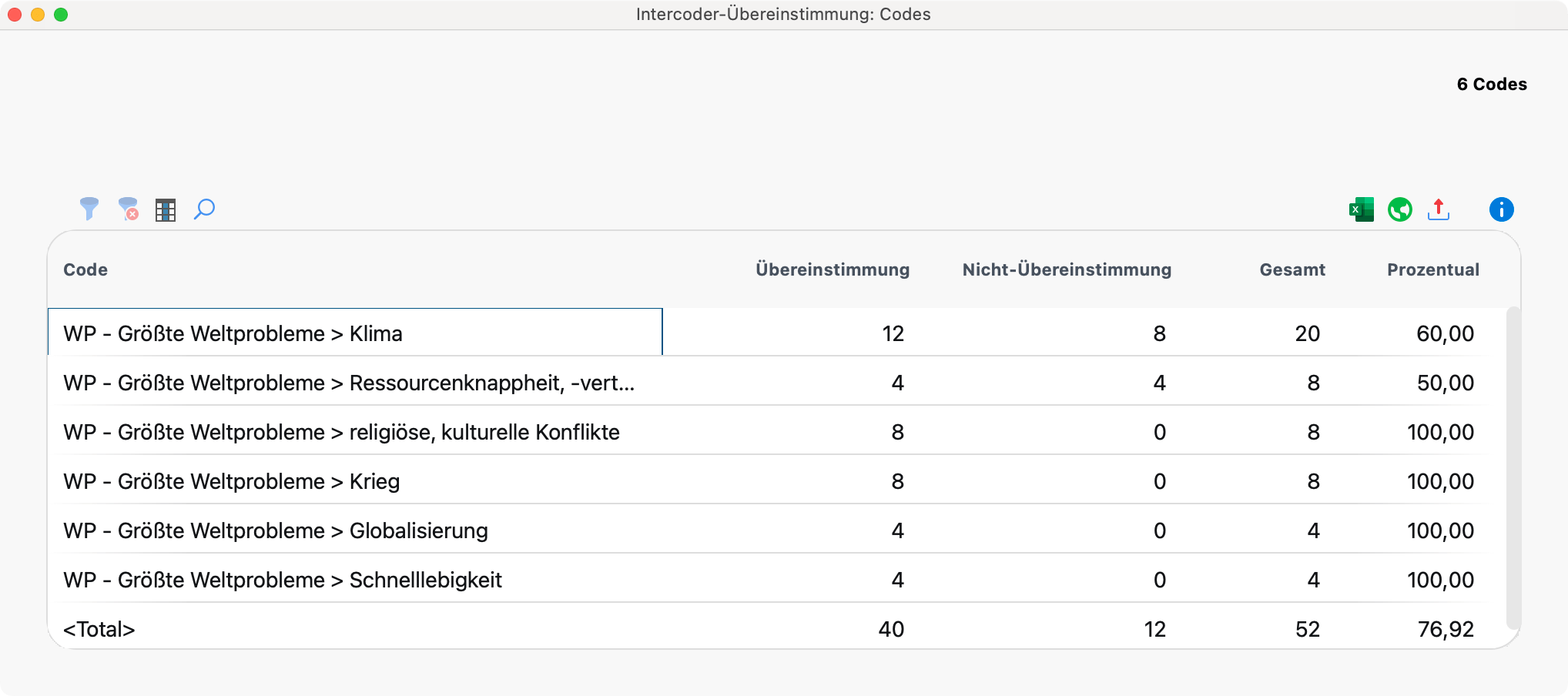Activate the search magnifier icon

(x=203, y=209)
